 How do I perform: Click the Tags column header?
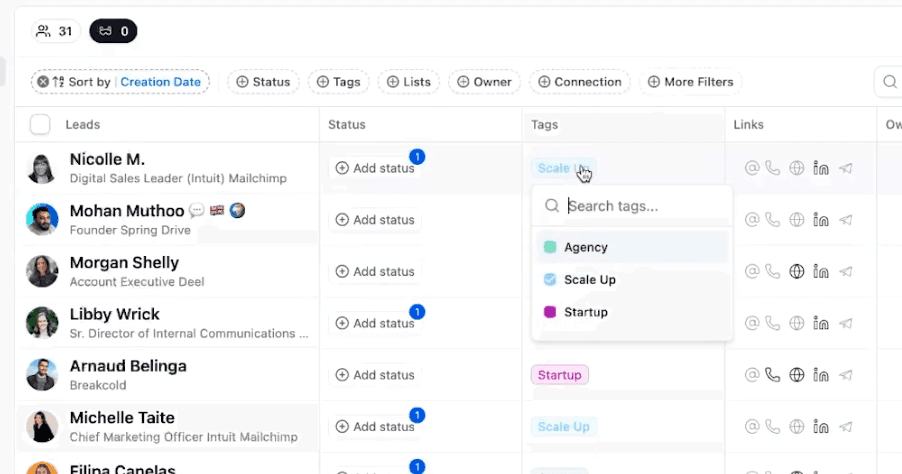[x=544, y=124]
